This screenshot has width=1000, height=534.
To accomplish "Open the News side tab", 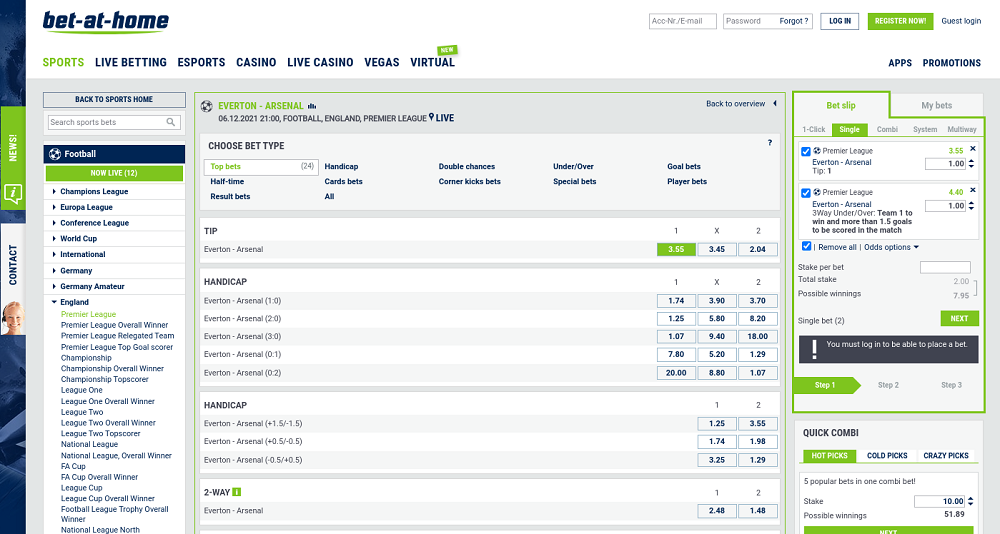I will pyautogui.click(x=13, y=148).
